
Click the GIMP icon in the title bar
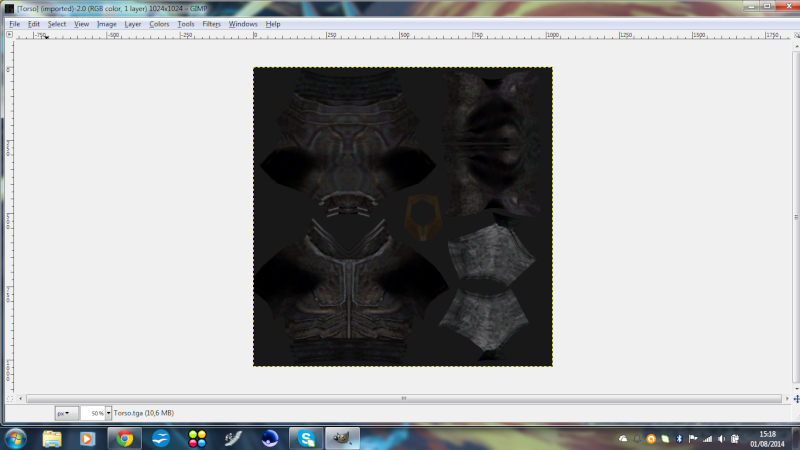point(9,9)
